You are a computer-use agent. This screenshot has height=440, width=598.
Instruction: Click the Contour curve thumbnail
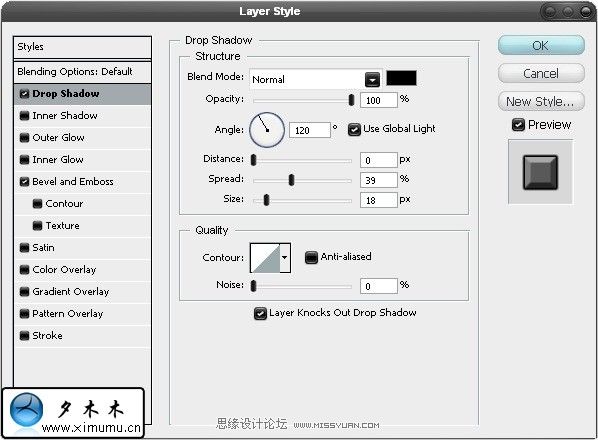click(x=265, y=258)
